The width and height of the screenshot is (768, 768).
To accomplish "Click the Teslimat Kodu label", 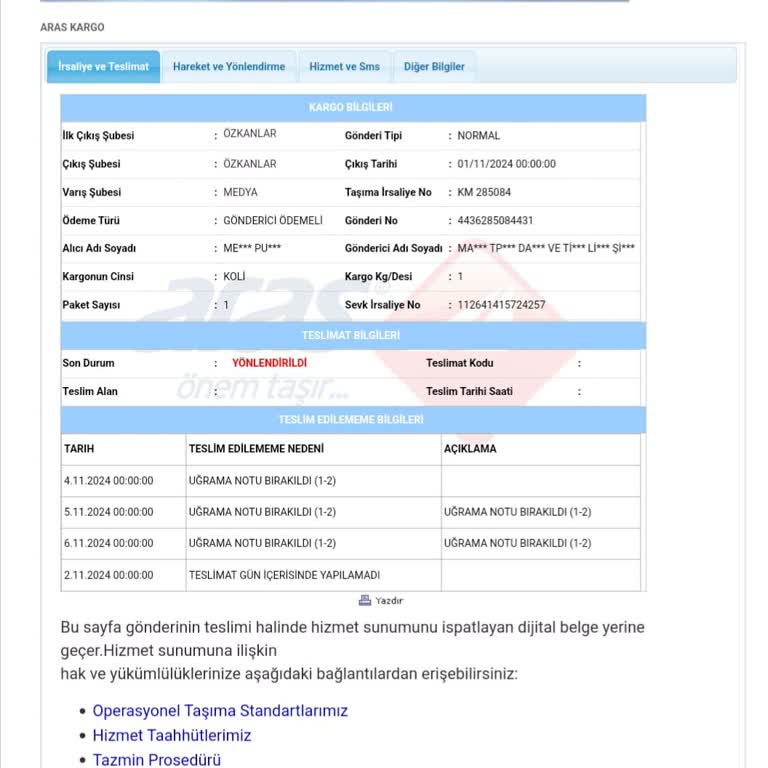I will tap(459, 363).
